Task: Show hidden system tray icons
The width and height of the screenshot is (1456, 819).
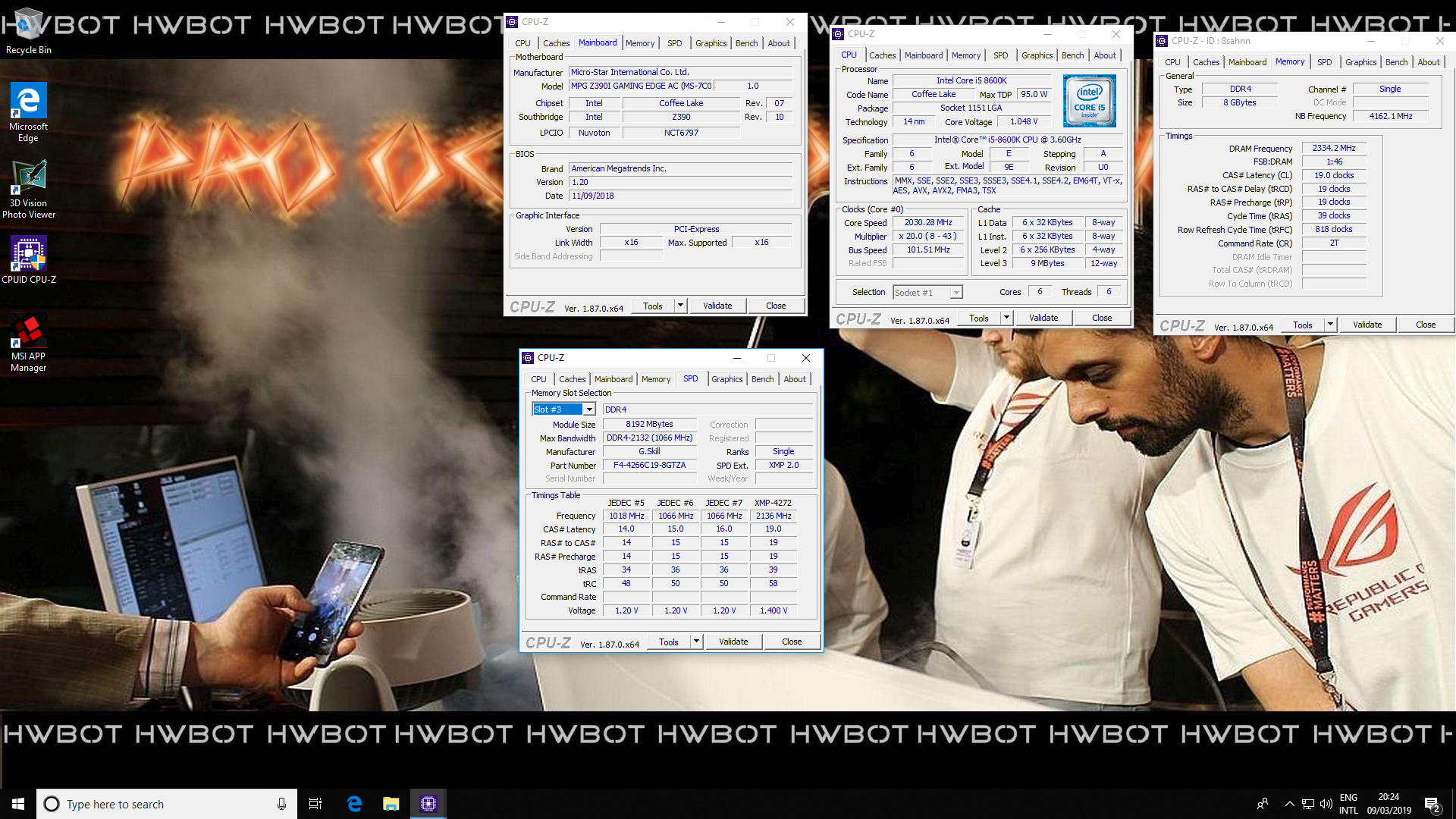Action: (1289, 804)
